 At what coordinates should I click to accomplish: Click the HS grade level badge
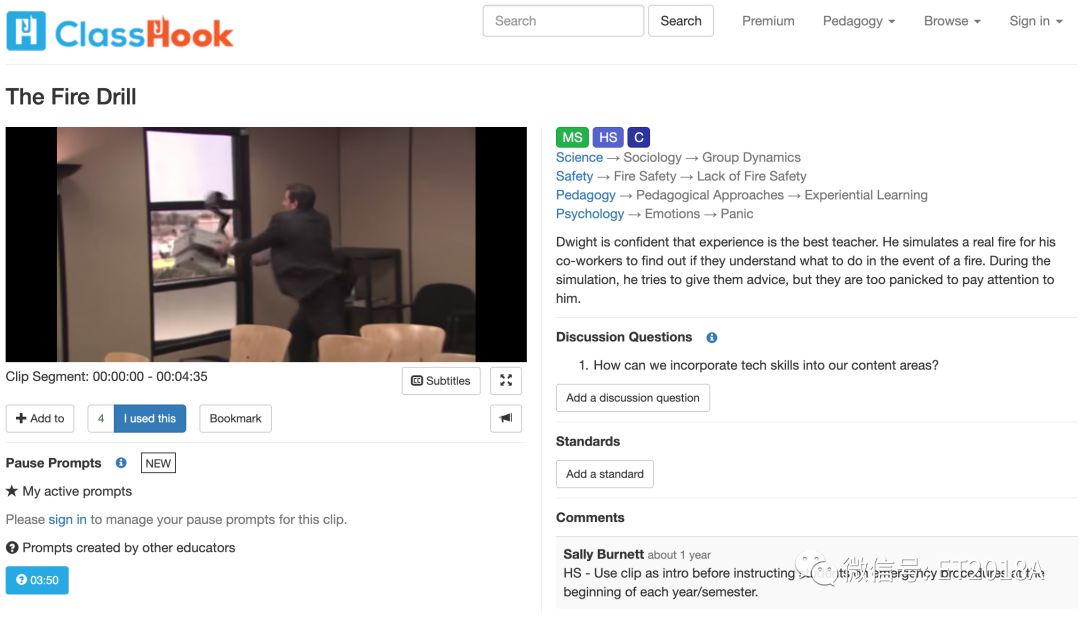pyautogui.click(x=608, y=137)
